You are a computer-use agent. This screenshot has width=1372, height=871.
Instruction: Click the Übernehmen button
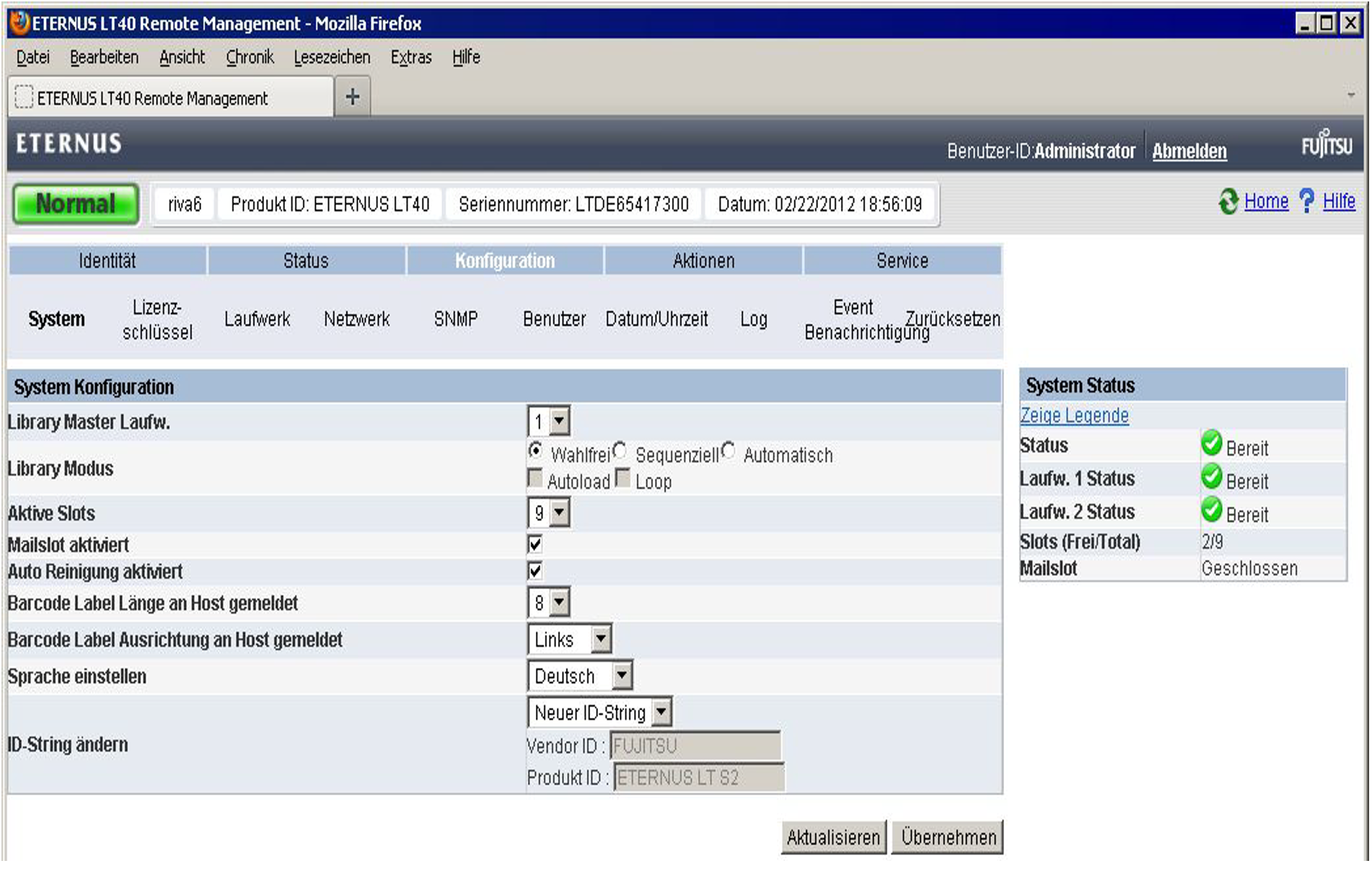pos(948,837)
